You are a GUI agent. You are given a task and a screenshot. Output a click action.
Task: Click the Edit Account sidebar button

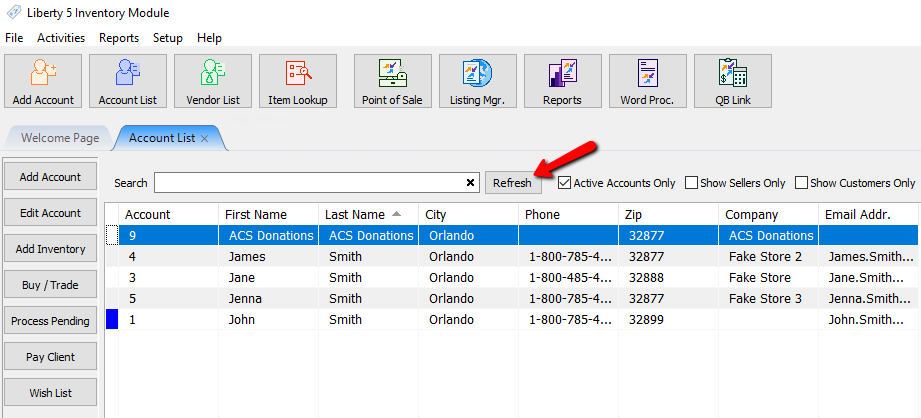pos(50,213)
